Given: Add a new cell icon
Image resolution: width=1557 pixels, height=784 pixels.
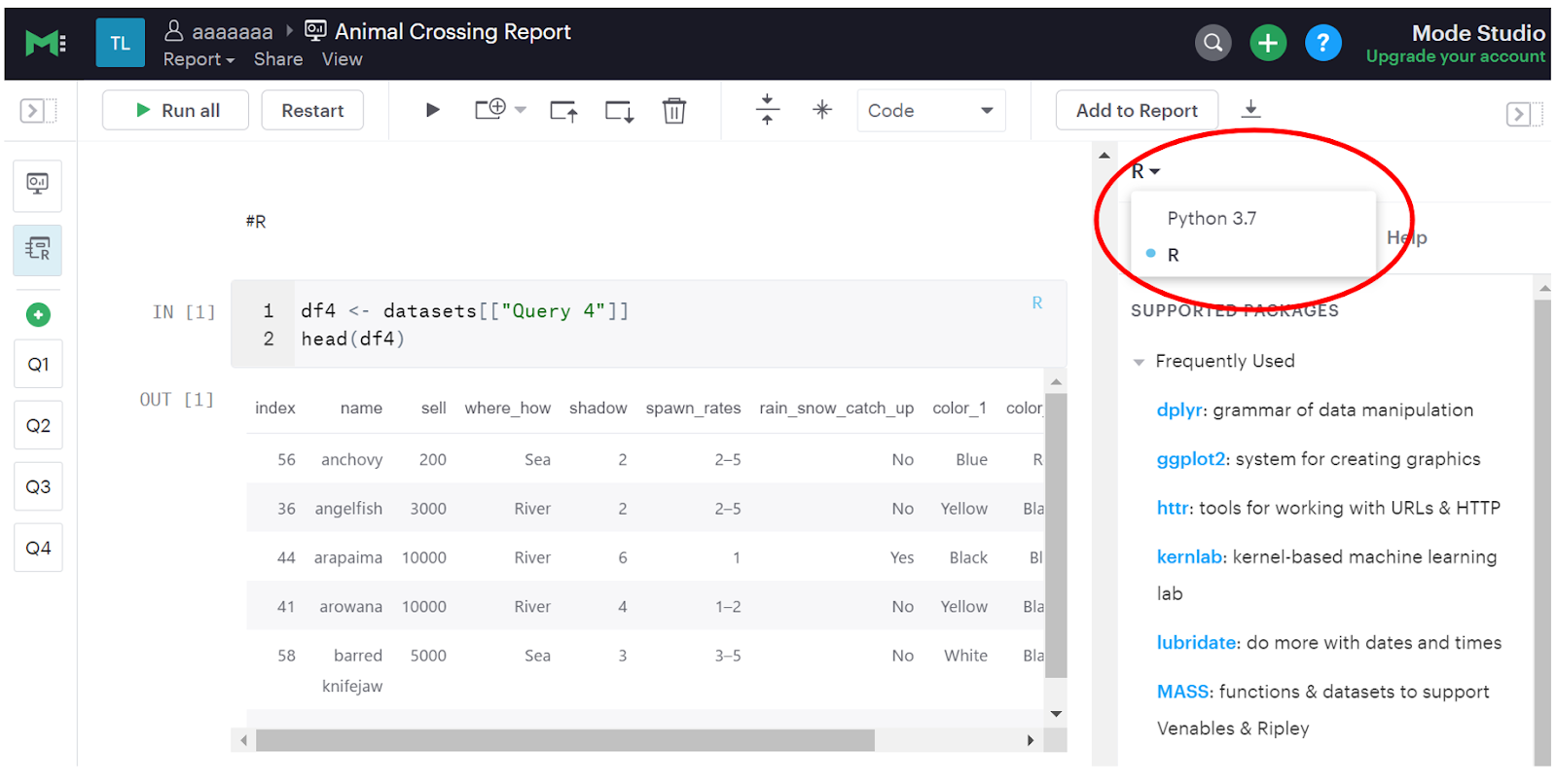Looking at the screenshot, I should [490, 109].
